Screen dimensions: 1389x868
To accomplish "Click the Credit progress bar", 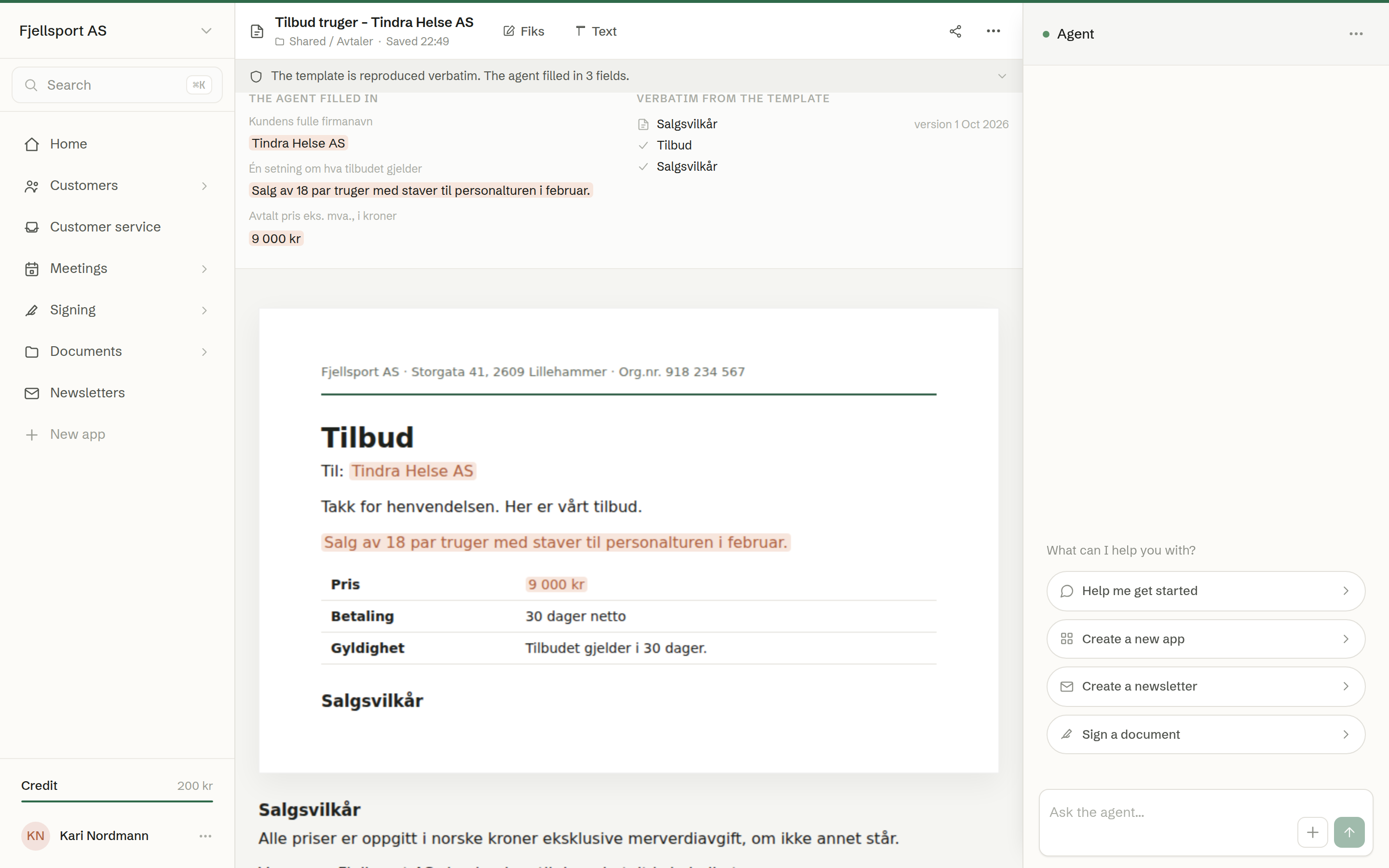I will (x=117, y=801).
